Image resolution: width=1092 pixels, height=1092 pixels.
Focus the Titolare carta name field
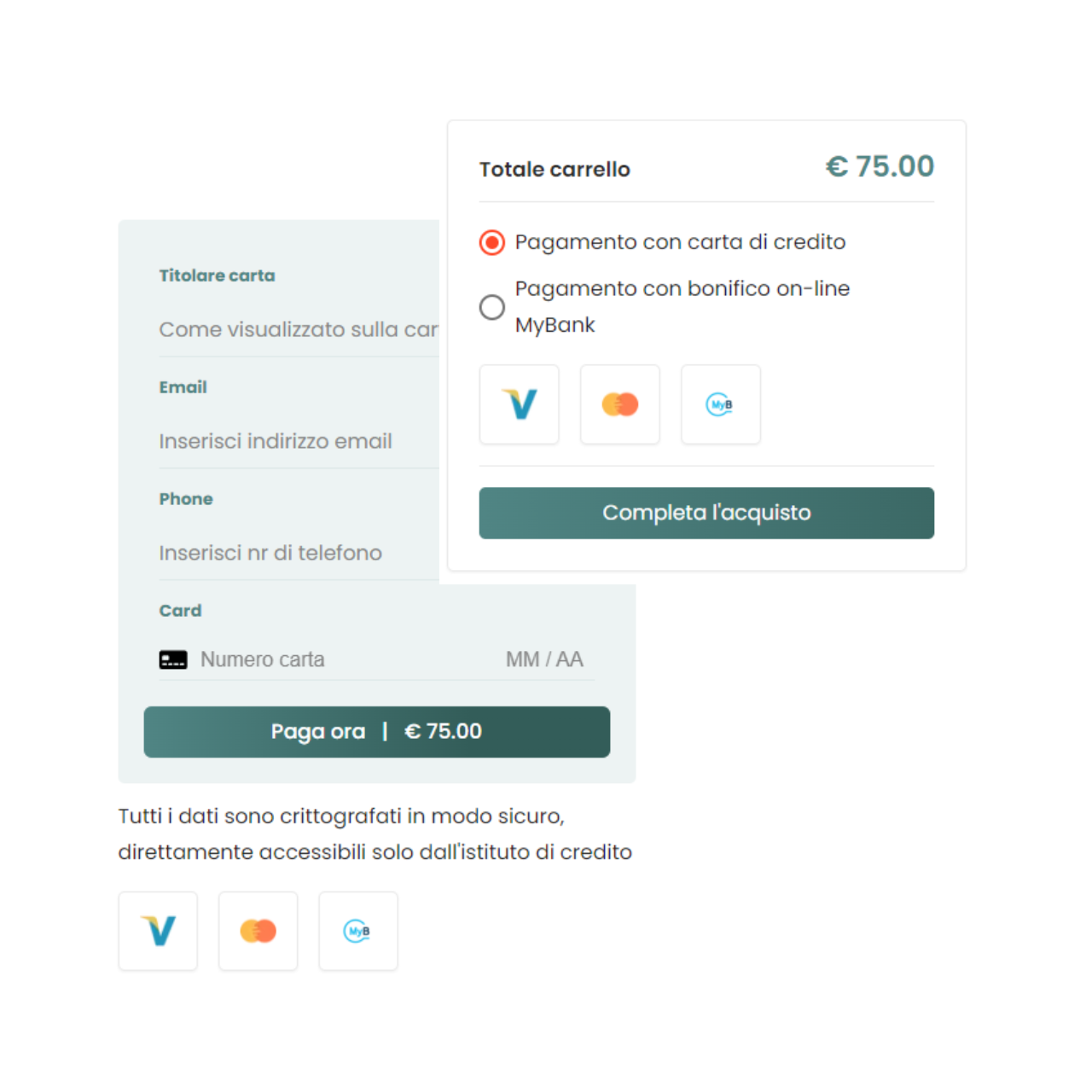[299, 330]
